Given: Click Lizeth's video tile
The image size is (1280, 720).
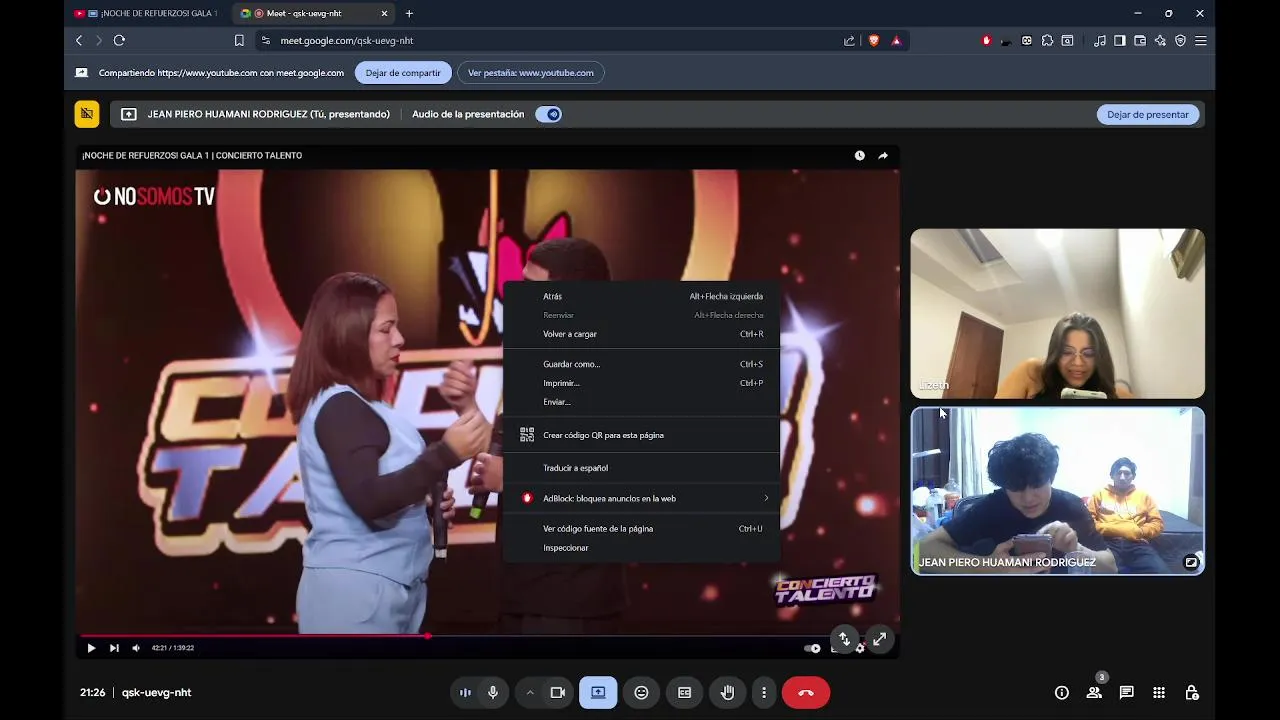Looking at the screenshot, I should 1057,313.
